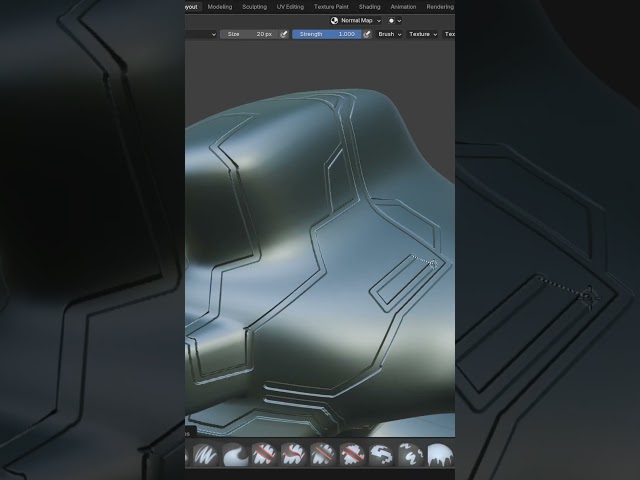Screen dimensions: 640x480
Task: Choose the brush with red wavy curve
Action: click(x=294, y=455)
